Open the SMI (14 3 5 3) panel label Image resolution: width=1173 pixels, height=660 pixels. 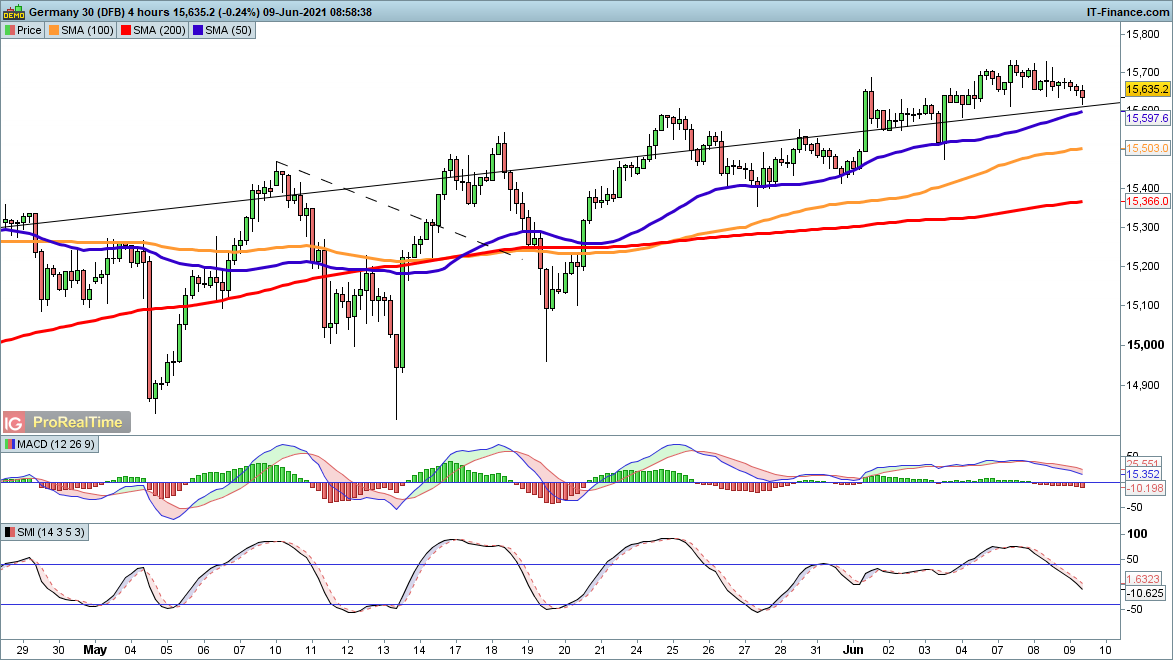[51, 532]
